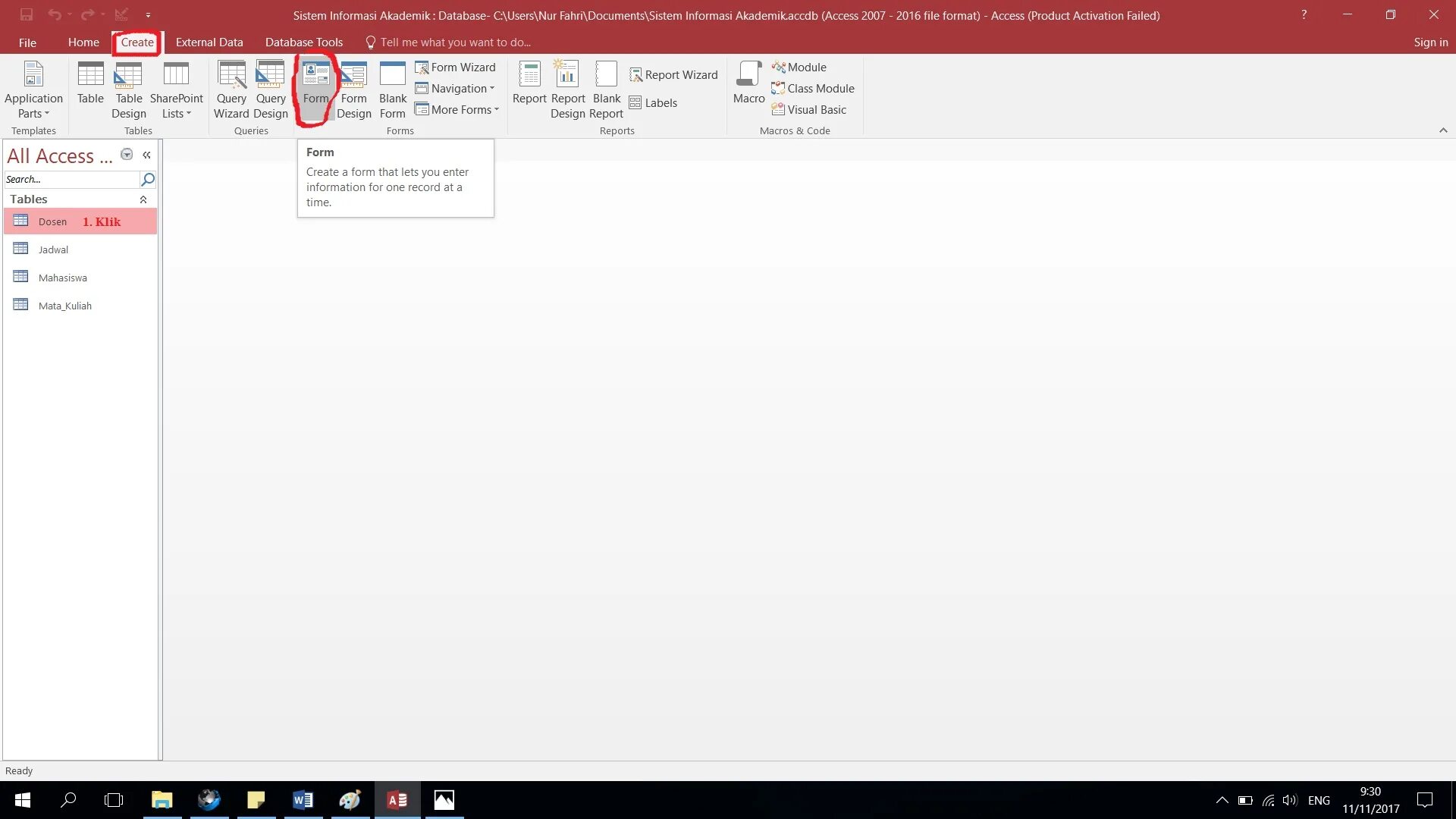The height and width of the screenshot is (819, 1456).
Task: Click the Sign in link
Action: (x=1430, y=42)
